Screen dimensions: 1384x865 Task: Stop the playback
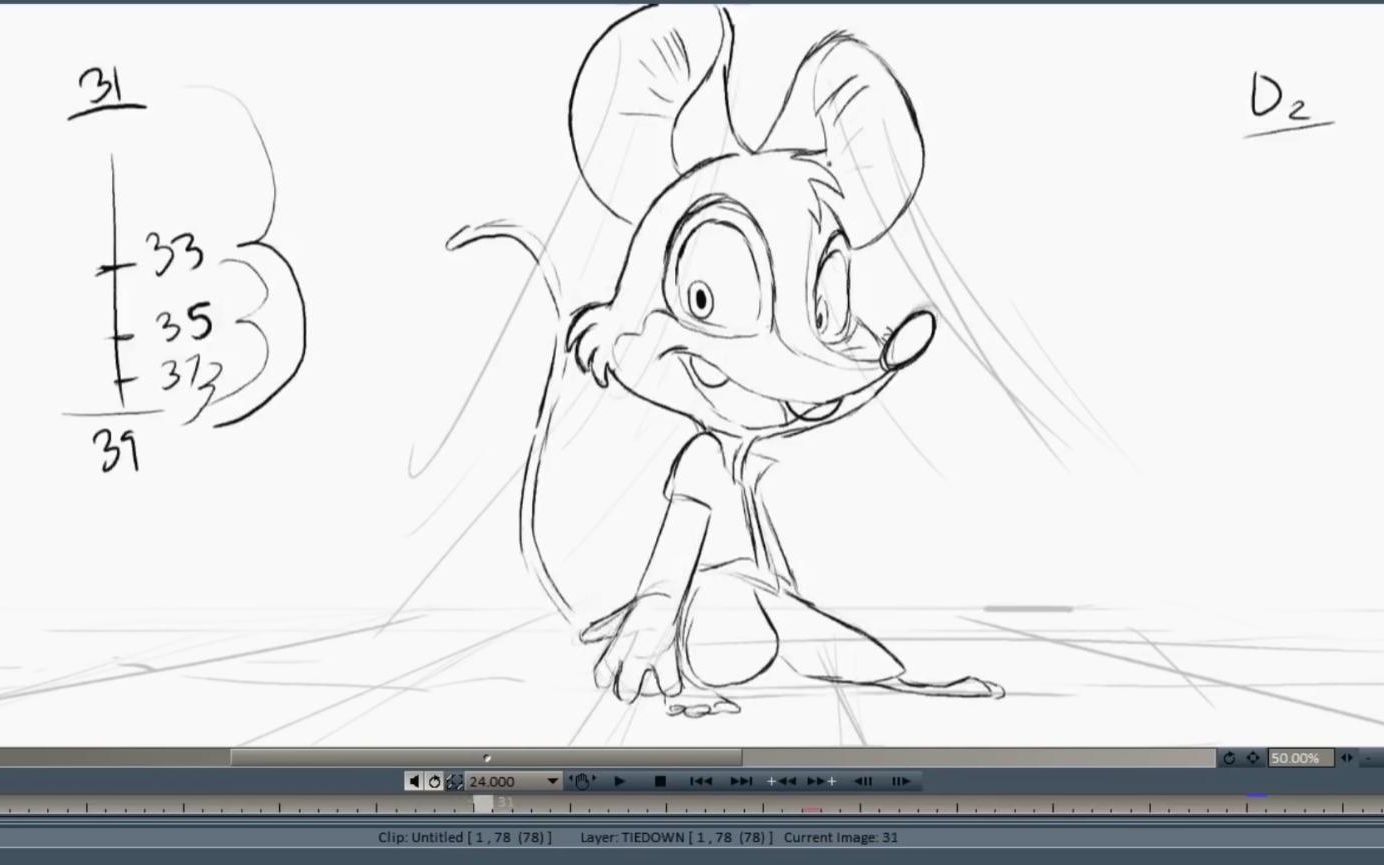pos(660,781)
